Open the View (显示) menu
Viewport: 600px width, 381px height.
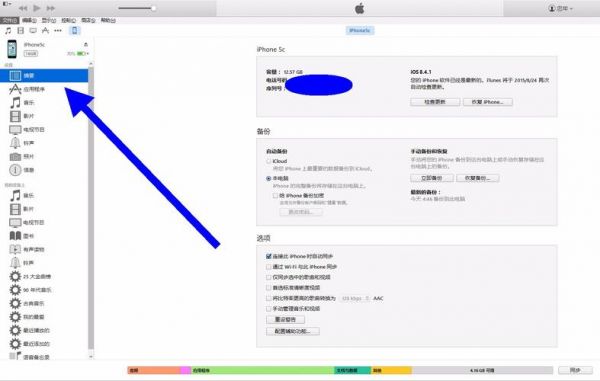point(49,20)
